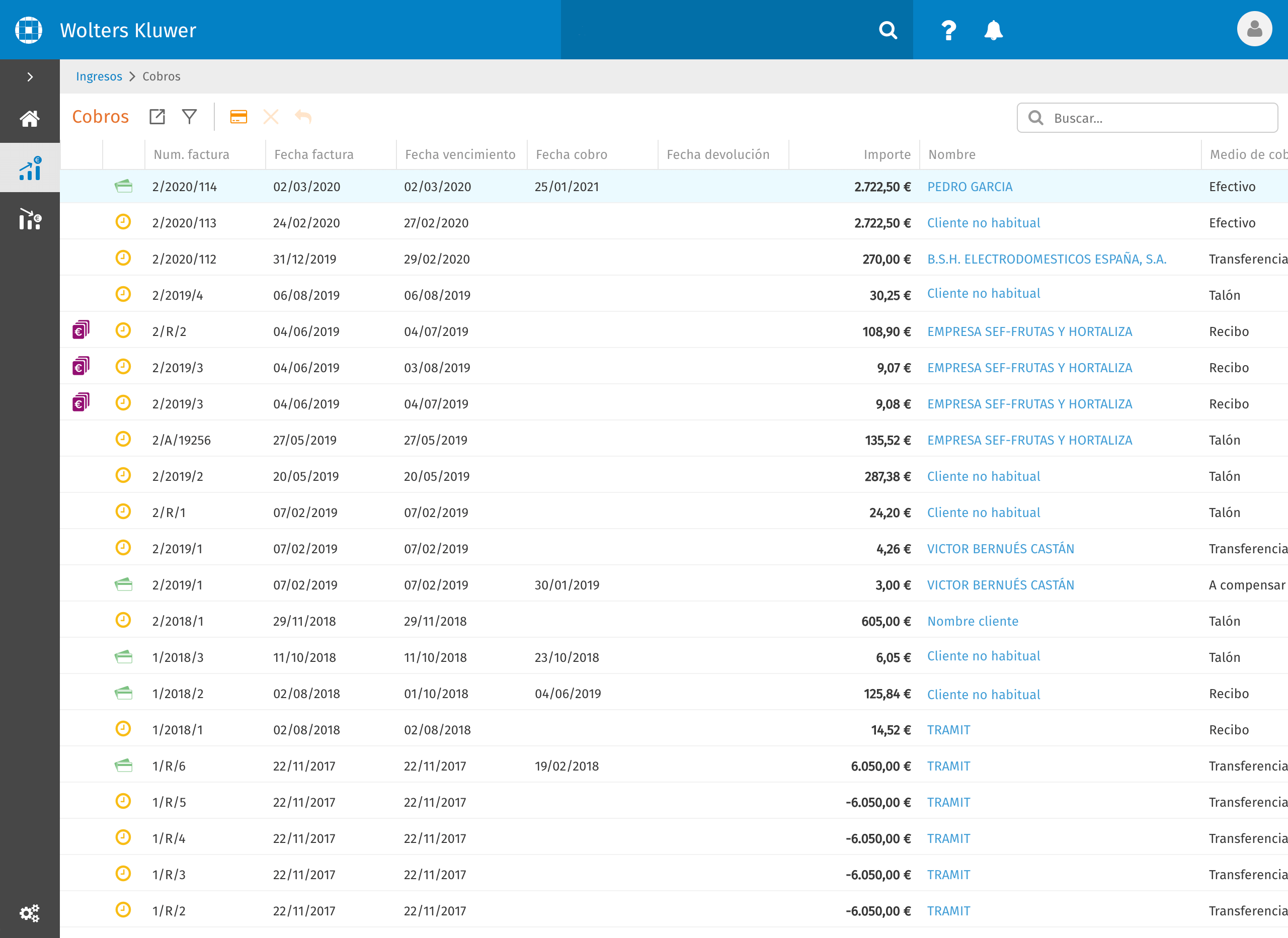This screenshot has height=938, width=1288.
Task: Sort by Importe column header
Action: coord(887,154)
